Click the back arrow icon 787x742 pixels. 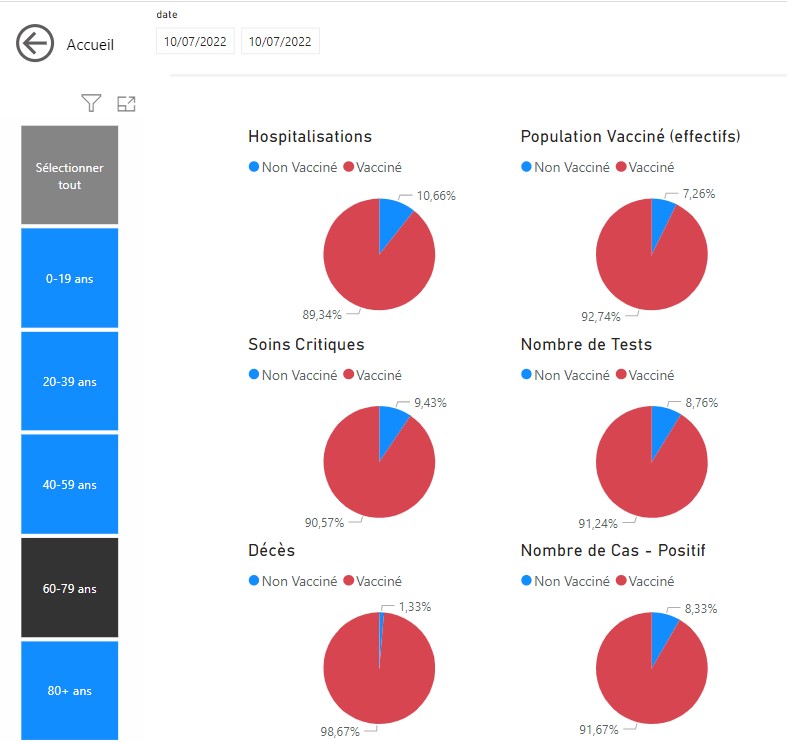(34, 44)
